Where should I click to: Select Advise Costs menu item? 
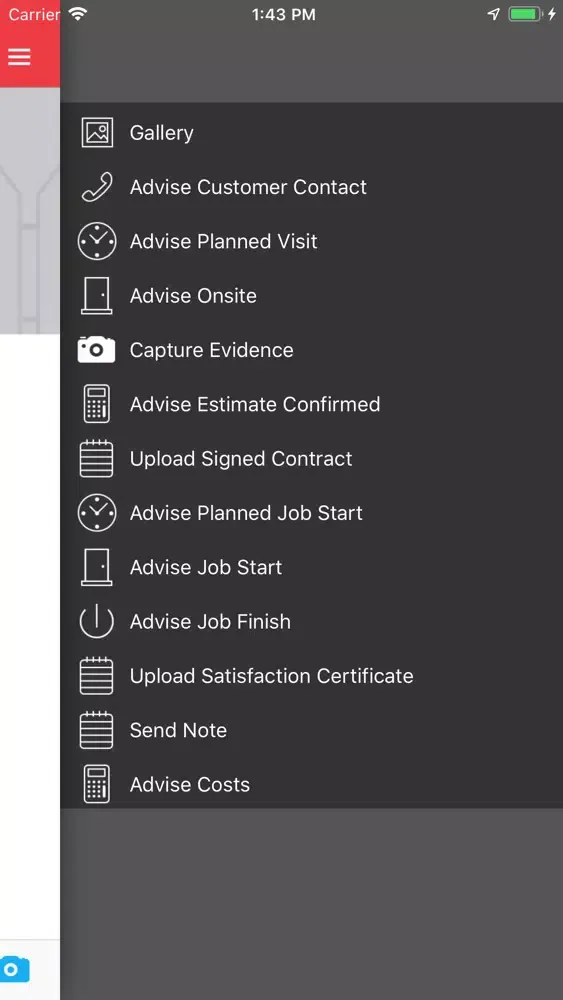pyautogui.click(x=311, y=784)
